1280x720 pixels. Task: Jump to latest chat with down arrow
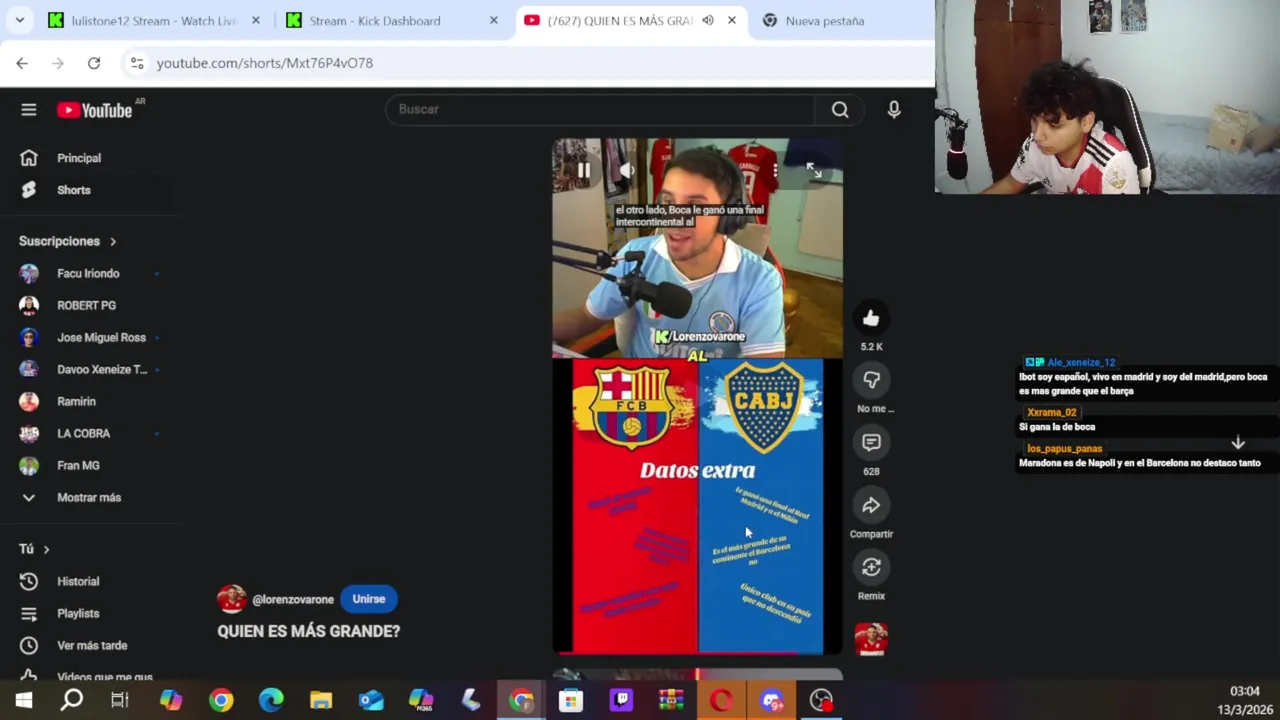click(x=1238, y=443)
